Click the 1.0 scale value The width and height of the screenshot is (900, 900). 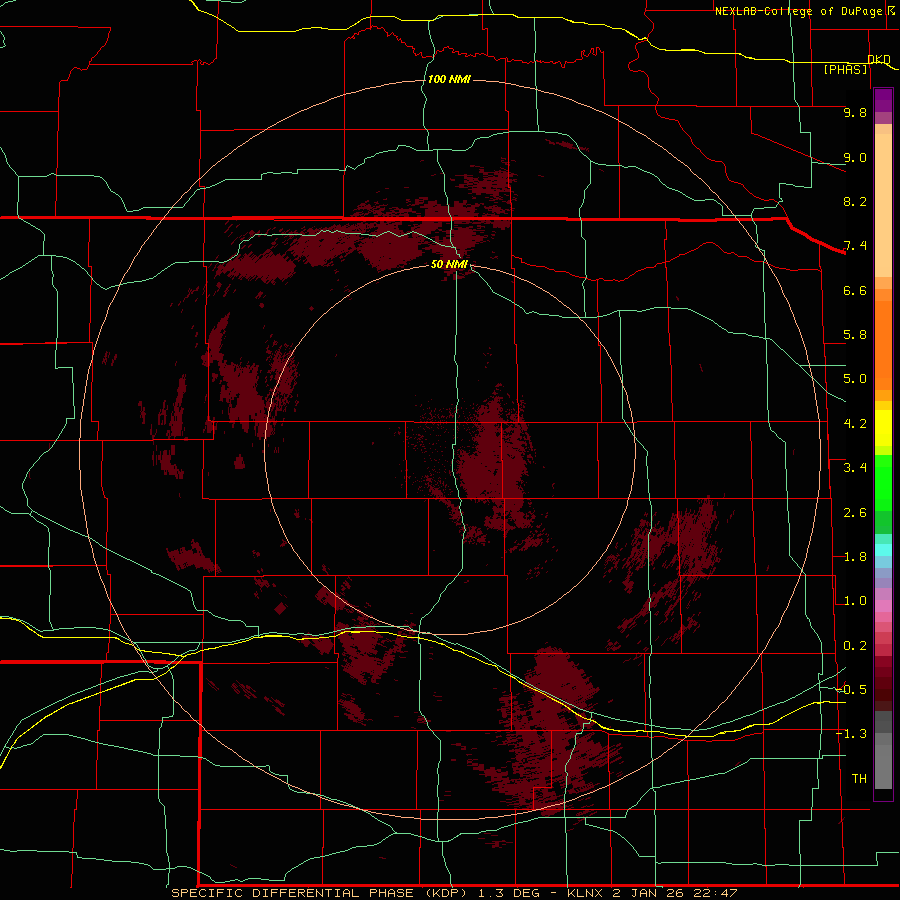pos(855,601)
